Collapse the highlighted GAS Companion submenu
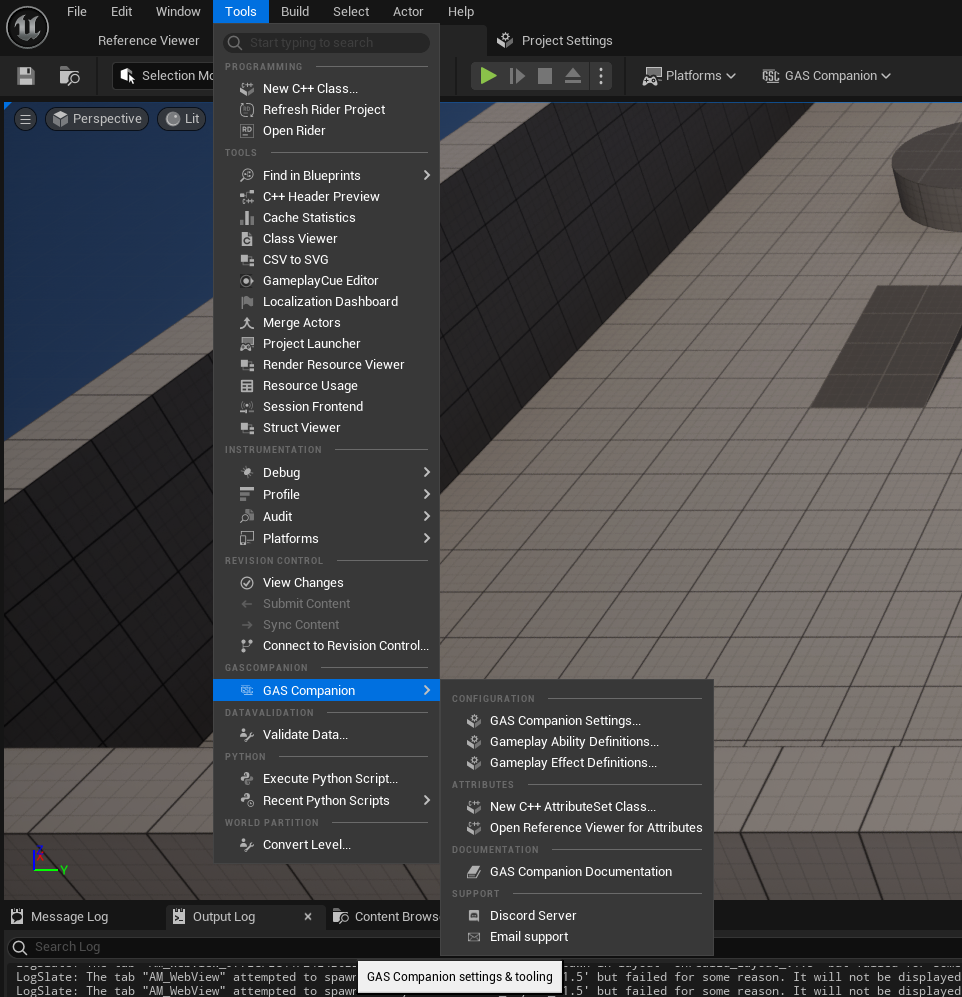This screenshot has width=962, height=997. point(327,691)
